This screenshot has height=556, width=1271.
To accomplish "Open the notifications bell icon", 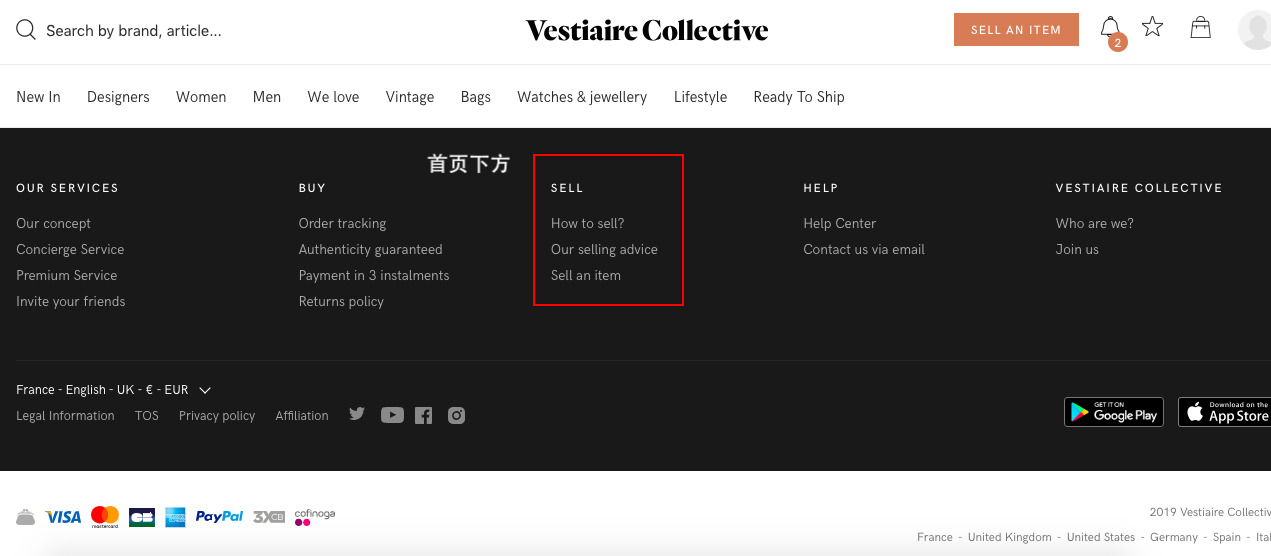I will pyautogui.click(x=1110, y=28).
